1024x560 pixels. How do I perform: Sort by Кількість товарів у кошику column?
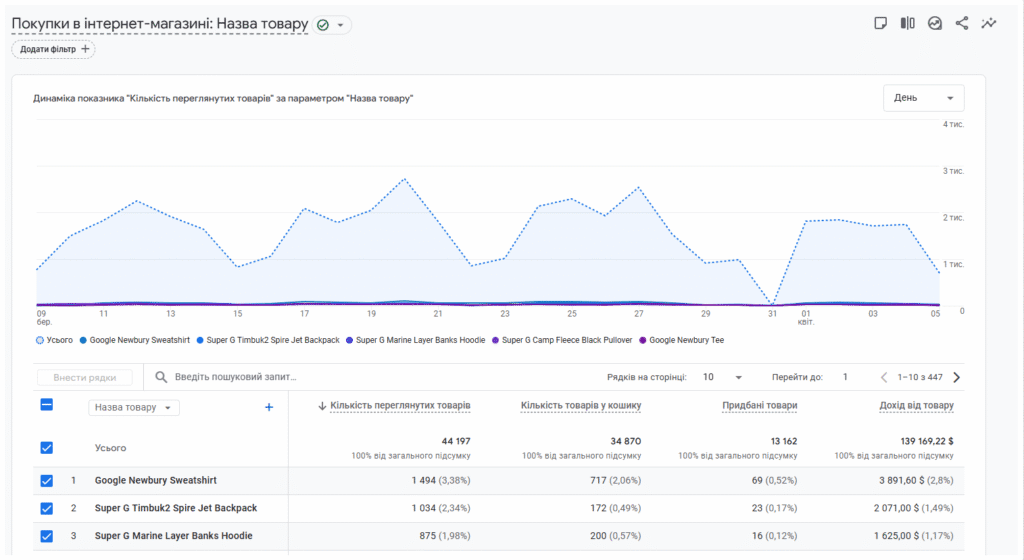tap(581, 405)
